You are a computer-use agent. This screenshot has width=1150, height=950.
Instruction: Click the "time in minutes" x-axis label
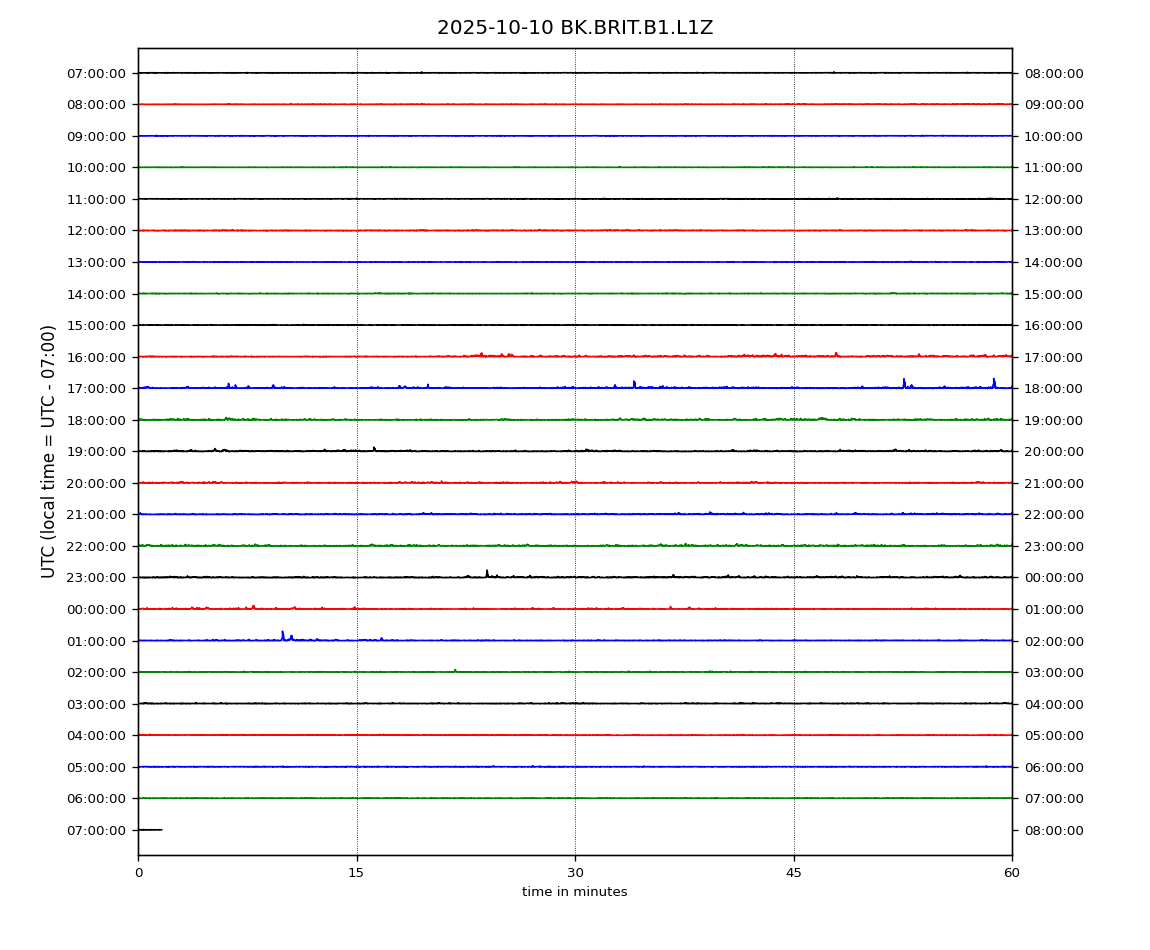coord(575,892)
